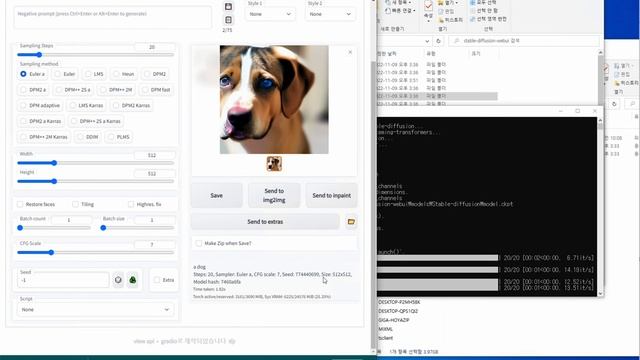Select the LMS Karras sampler
The image size is (640, 360).
86,105
